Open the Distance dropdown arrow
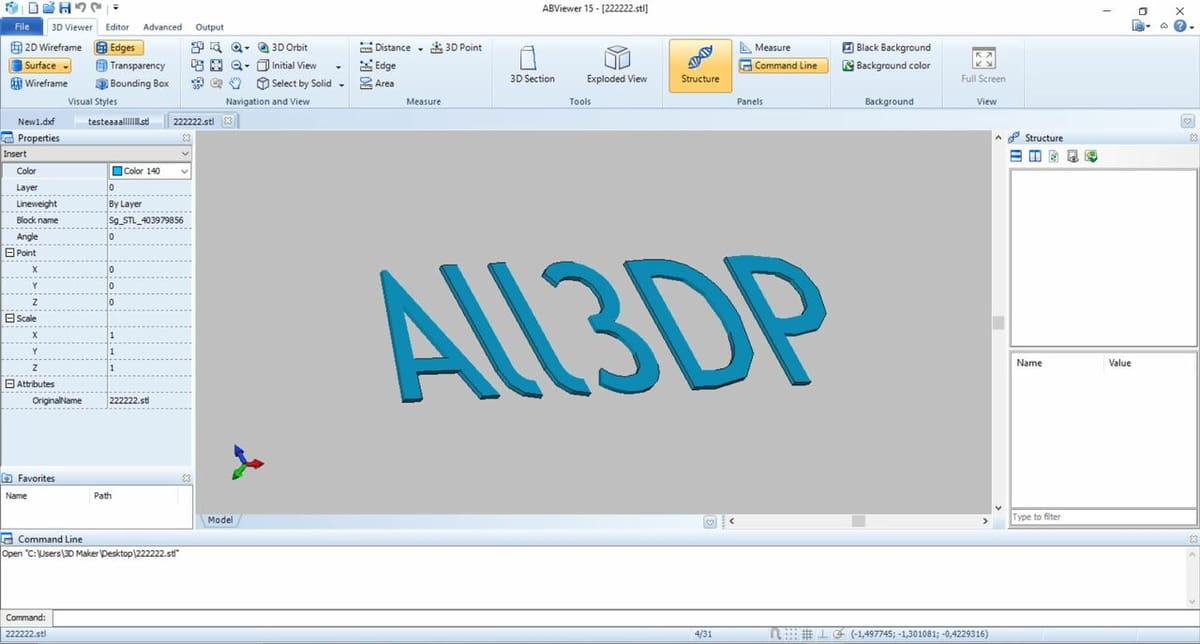Image resolution: width=1200 pixels, height=644 pixels. pos(421,48)
